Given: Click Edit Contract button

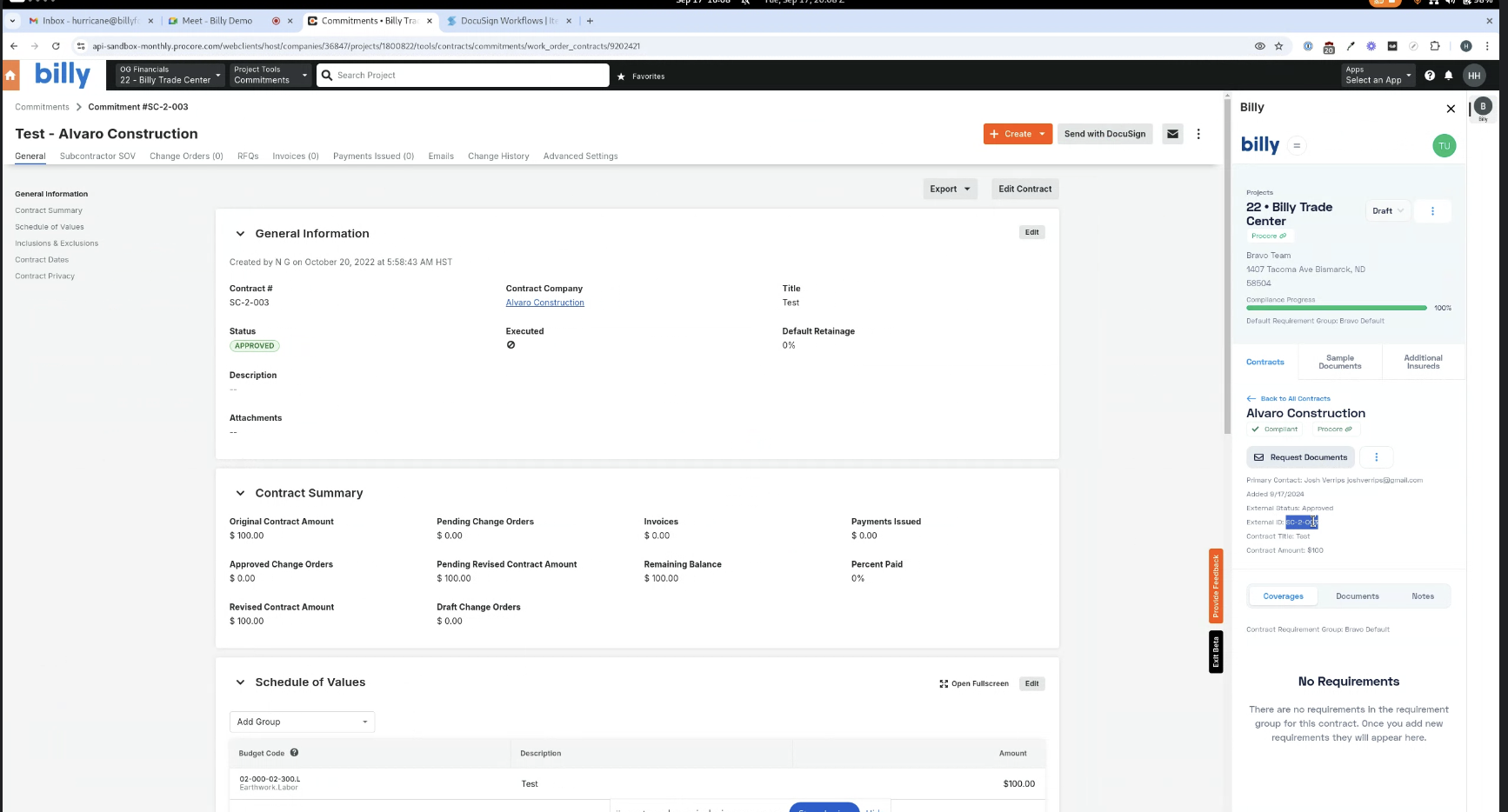Looking at the screenshot, I should [1024, 189].
